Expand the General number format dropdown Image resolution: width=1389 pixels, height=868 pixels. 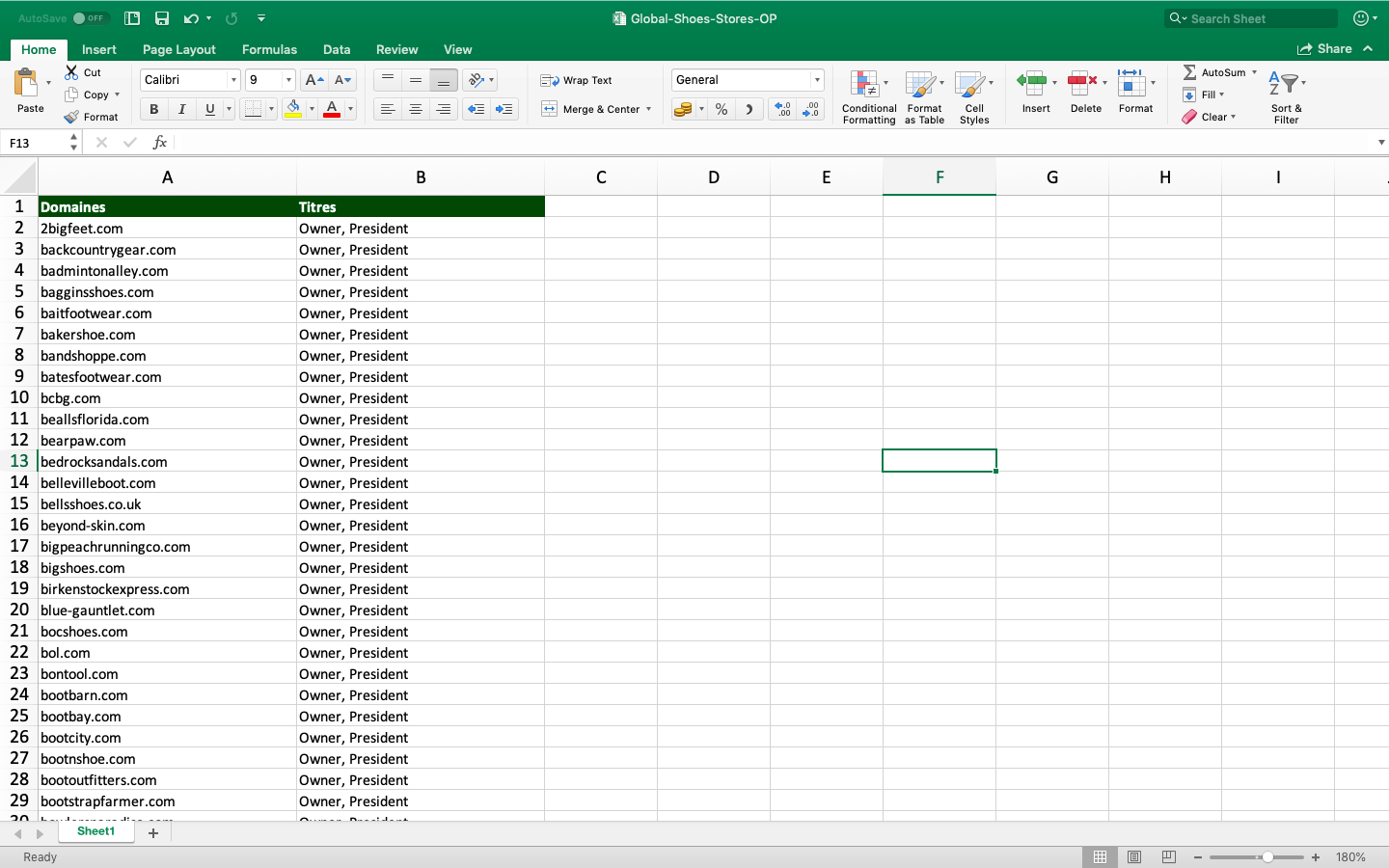(817, 80)
